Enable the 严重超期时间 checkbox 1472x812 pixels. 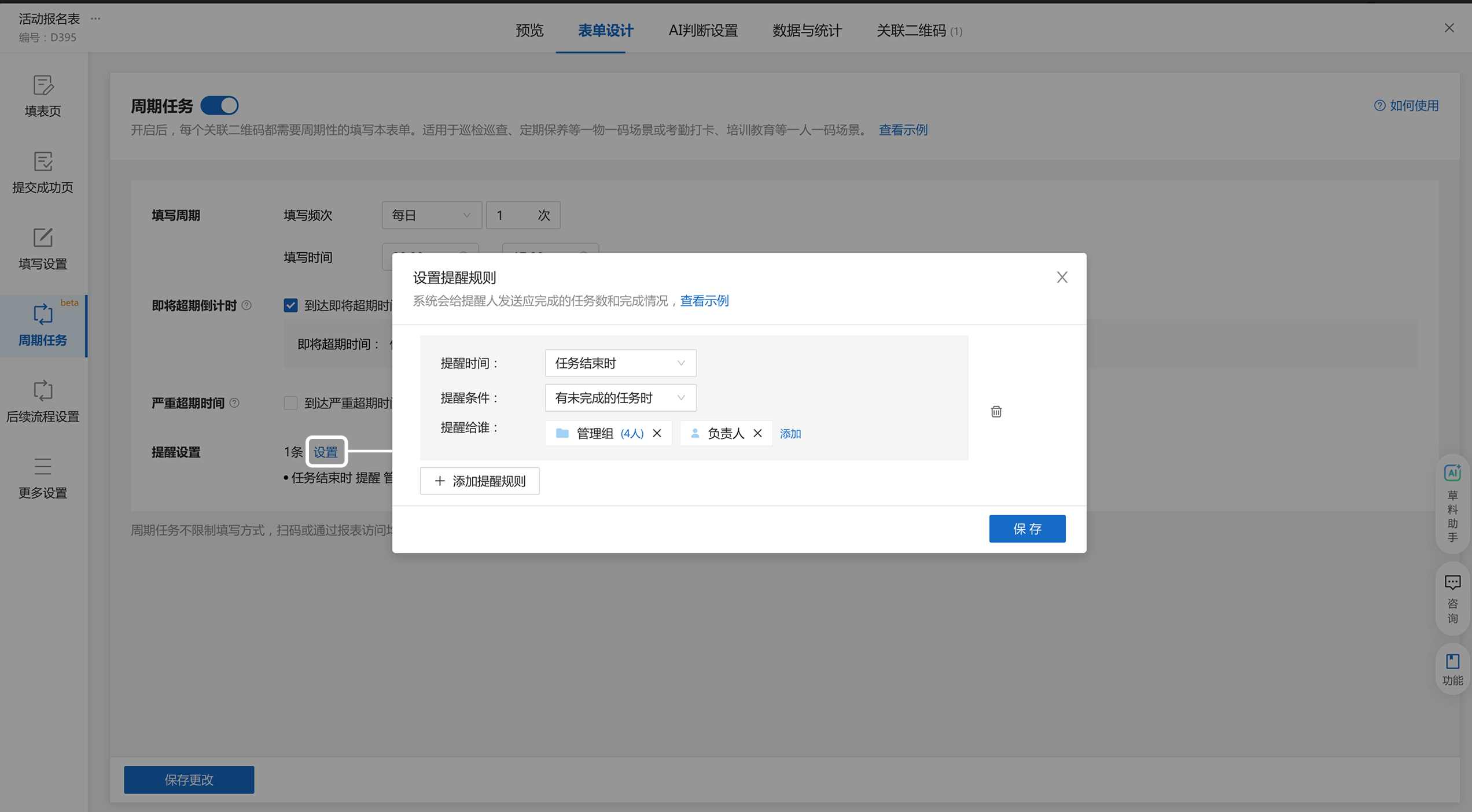(x=290, y=403)
